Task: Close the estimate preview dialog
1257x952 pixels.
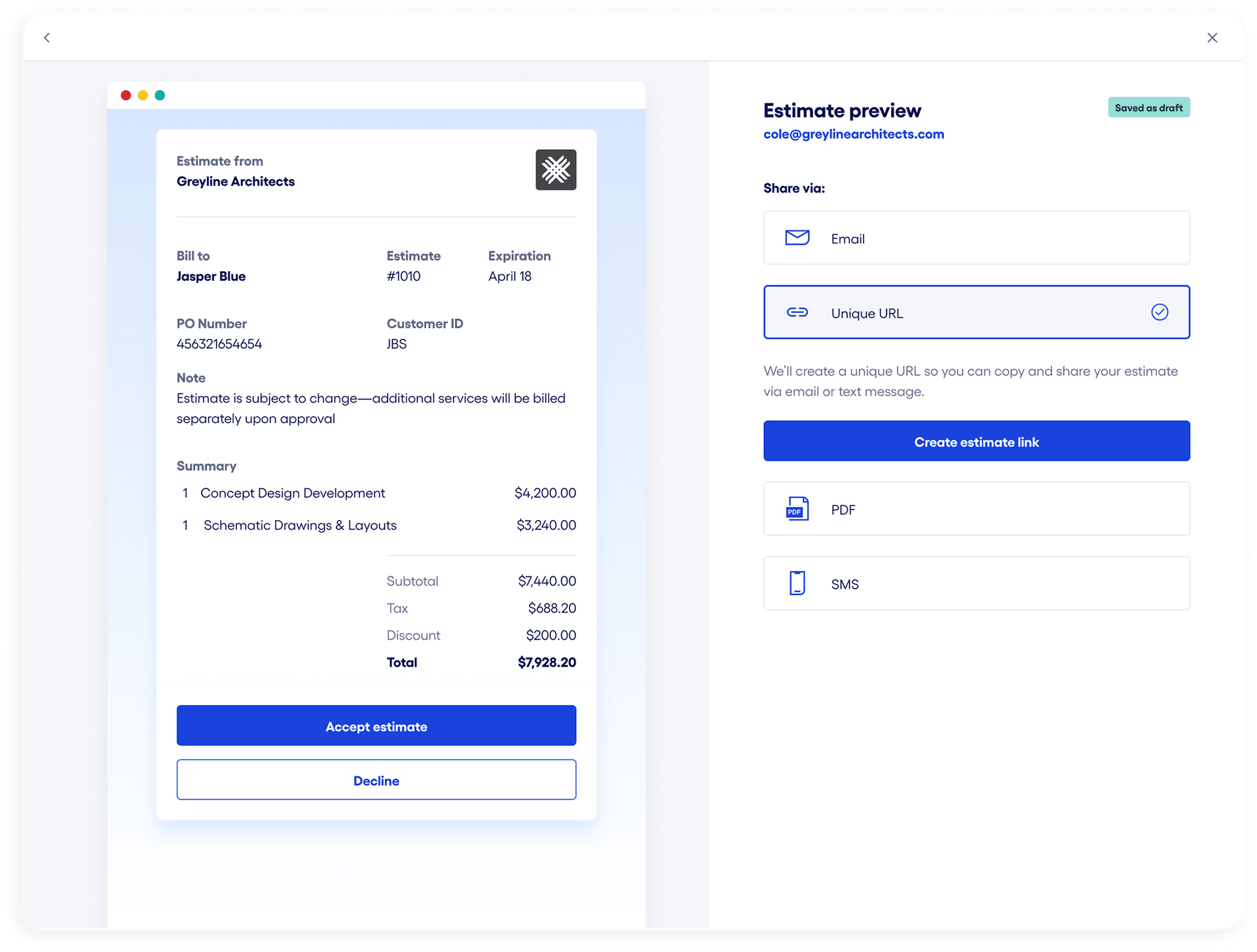Action: [x=1212, y=38]
